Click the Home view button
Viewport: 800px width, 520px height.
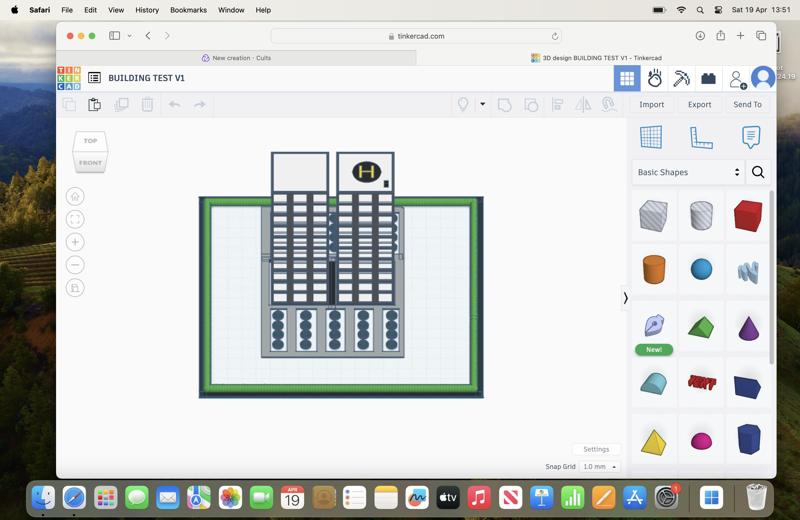(x=75, y=196)
